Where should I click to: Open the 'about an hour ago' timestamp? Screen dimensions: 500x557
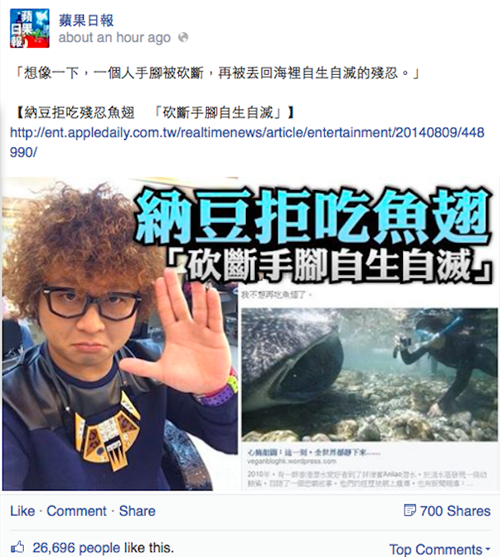(114, 37)
